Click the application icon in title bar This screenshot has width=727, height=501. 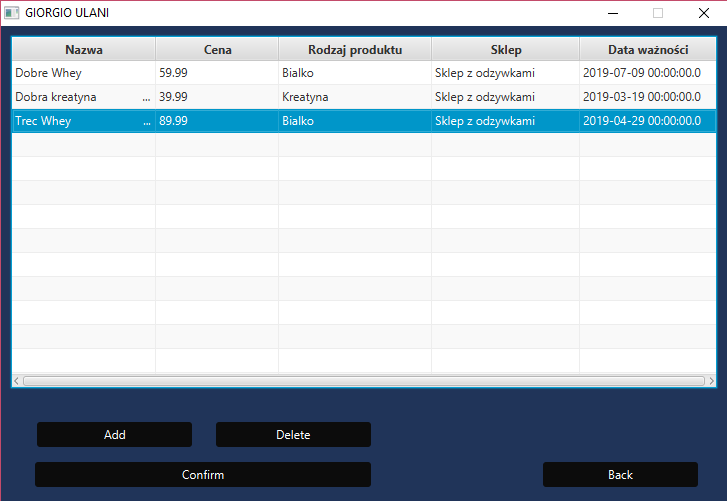[x=12, y=13]
